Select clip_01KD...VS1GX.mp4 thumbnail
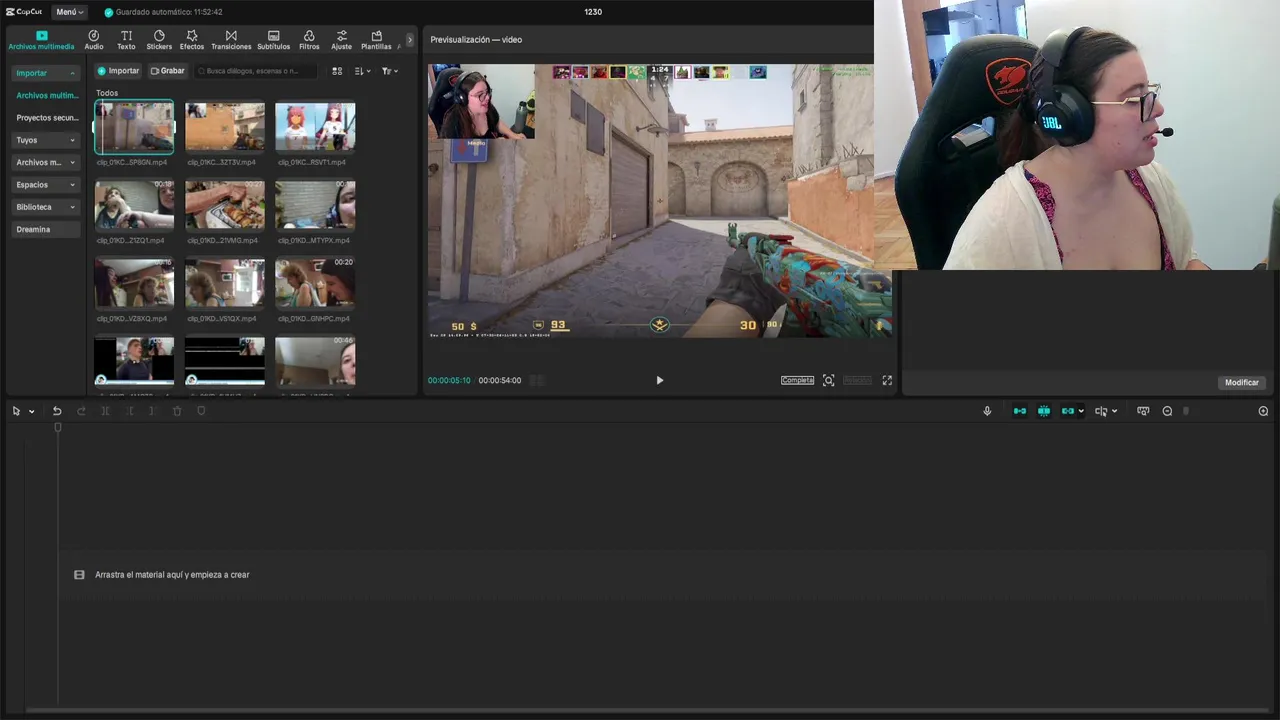 (225, 283)
